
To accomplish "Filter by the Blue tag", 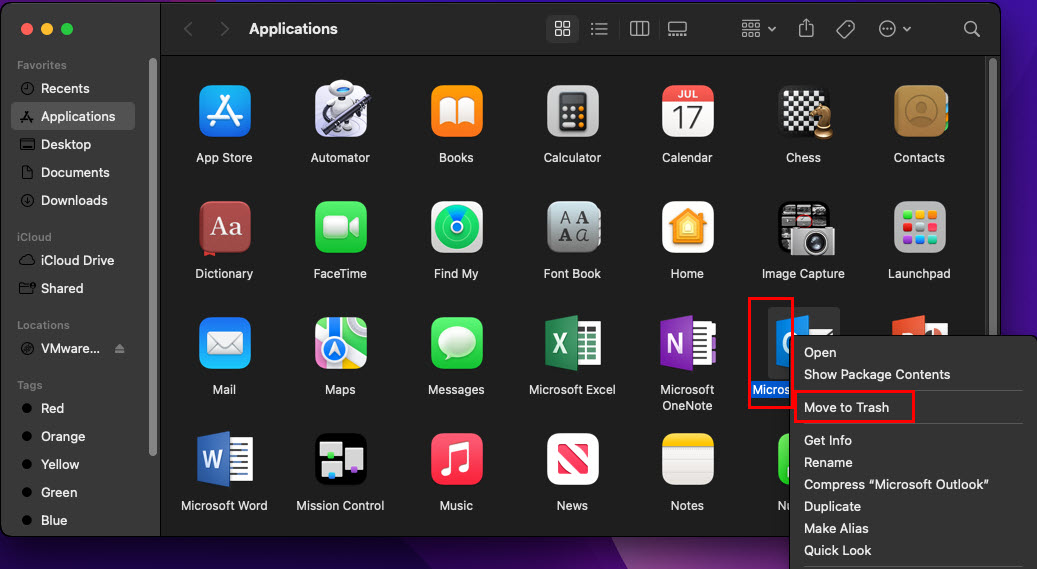I will coord(73,521).
